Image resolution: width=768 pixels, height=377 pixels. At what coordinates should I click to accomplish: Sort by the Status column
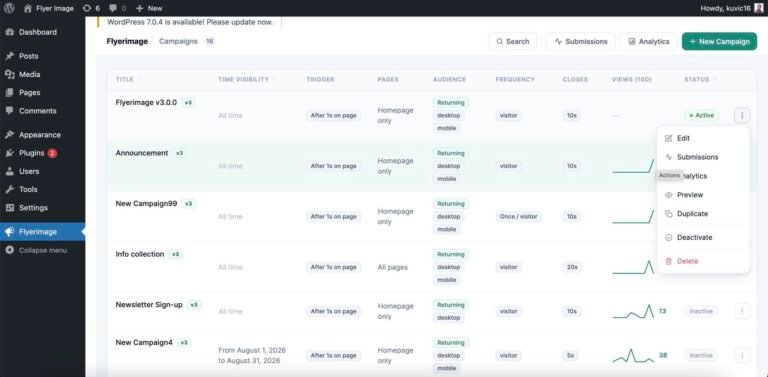[x=699, y=79]
